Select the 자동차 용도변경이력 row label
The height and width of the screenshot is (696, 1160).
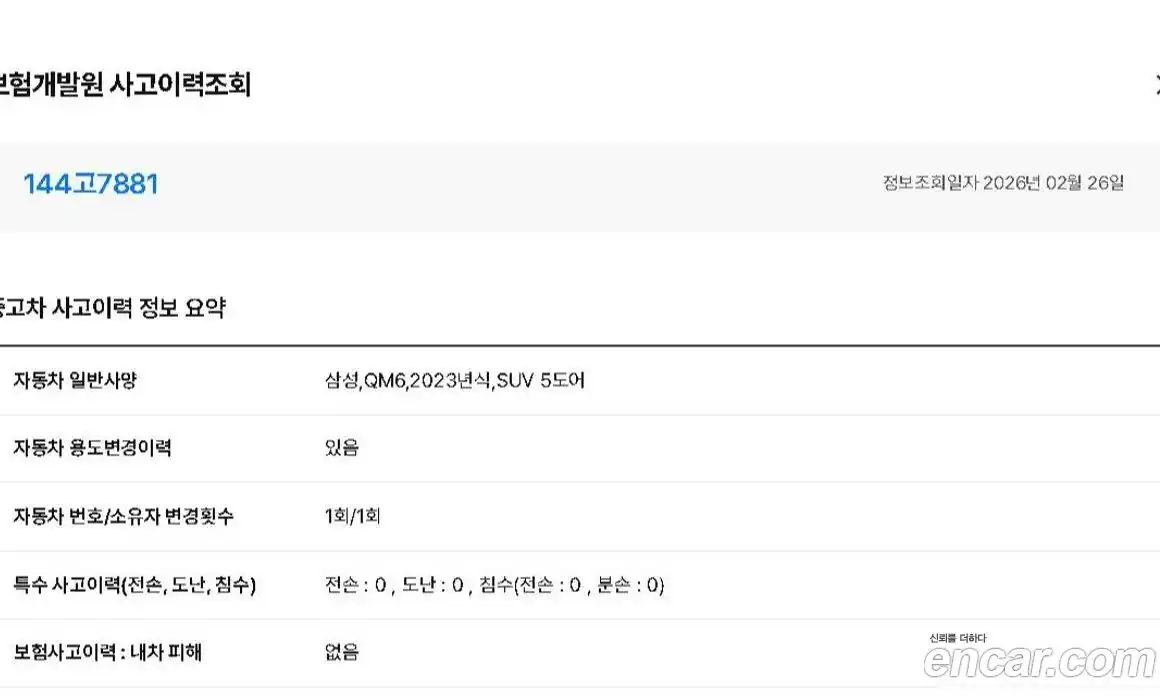(92, 448)
